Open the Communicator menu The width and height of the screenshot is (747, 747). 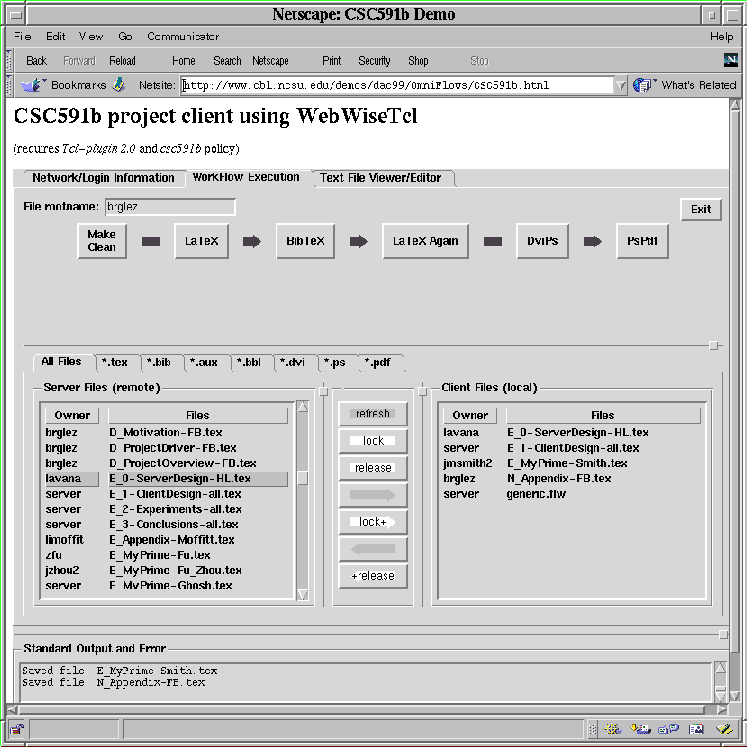(183, 36)
